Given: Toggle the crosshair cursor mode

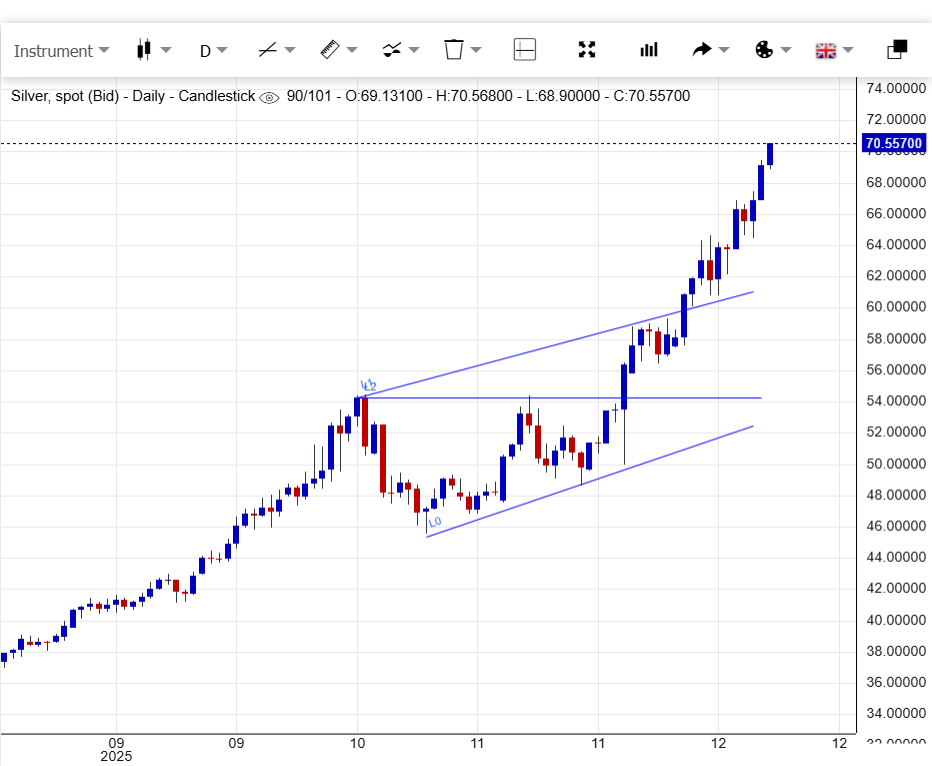Looking at the screenshot, I should pyautogui.click(x=525, y=50).
